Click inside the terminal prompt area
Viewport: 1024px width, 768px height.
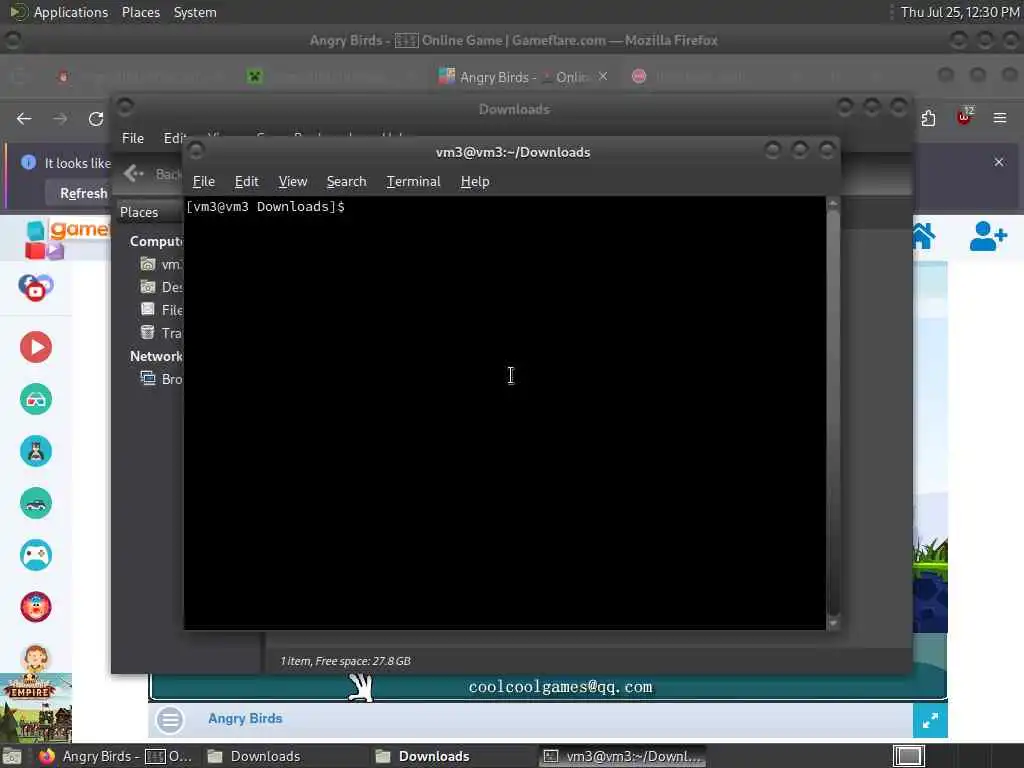click(x=504, y=413)
